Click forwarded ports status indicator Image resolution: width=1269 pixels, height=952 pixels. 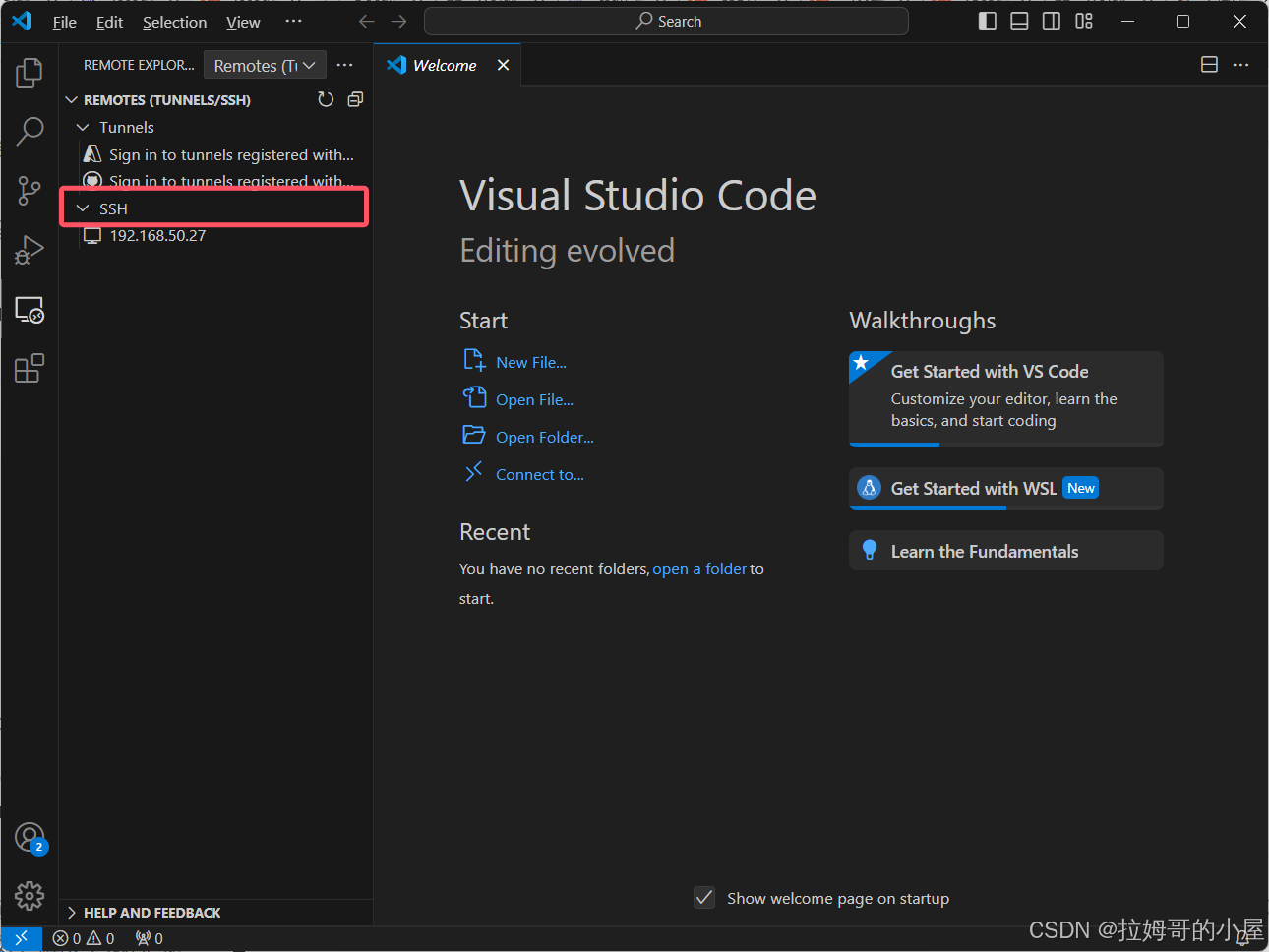coord(150,938)
